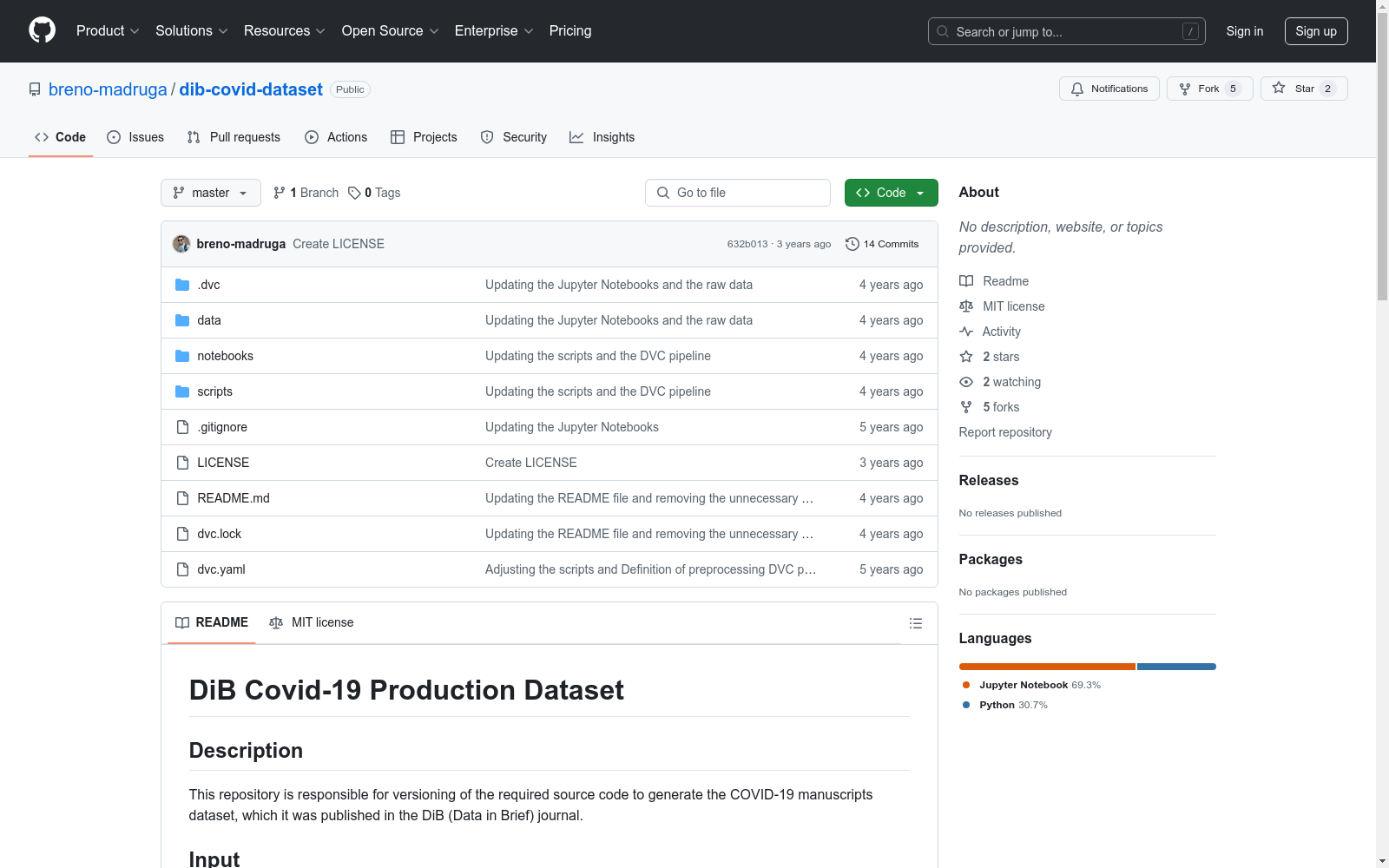The image size is (1389, 868).
Task: Open the master branch dropdown
Action: click(211, 193)
